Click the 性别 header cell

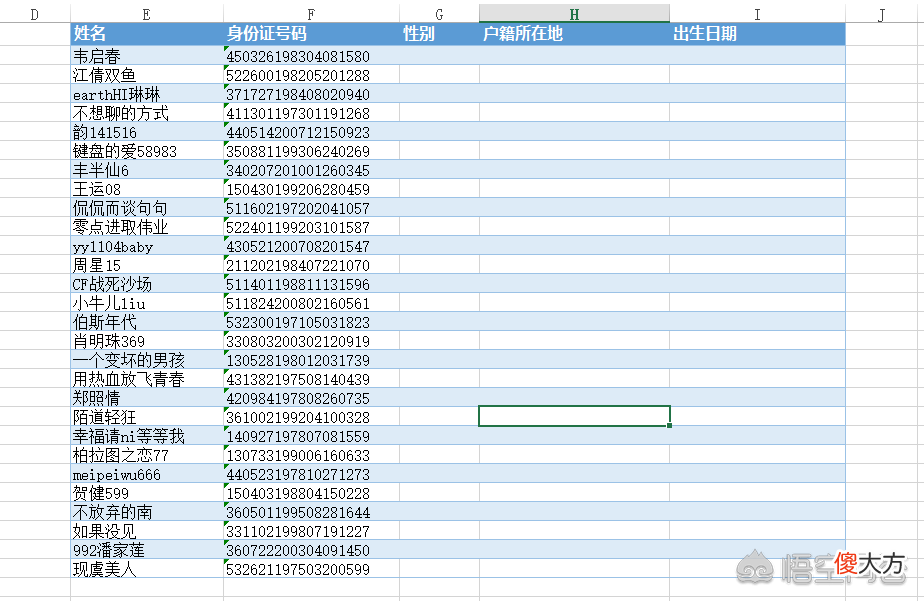pos(439,34)
